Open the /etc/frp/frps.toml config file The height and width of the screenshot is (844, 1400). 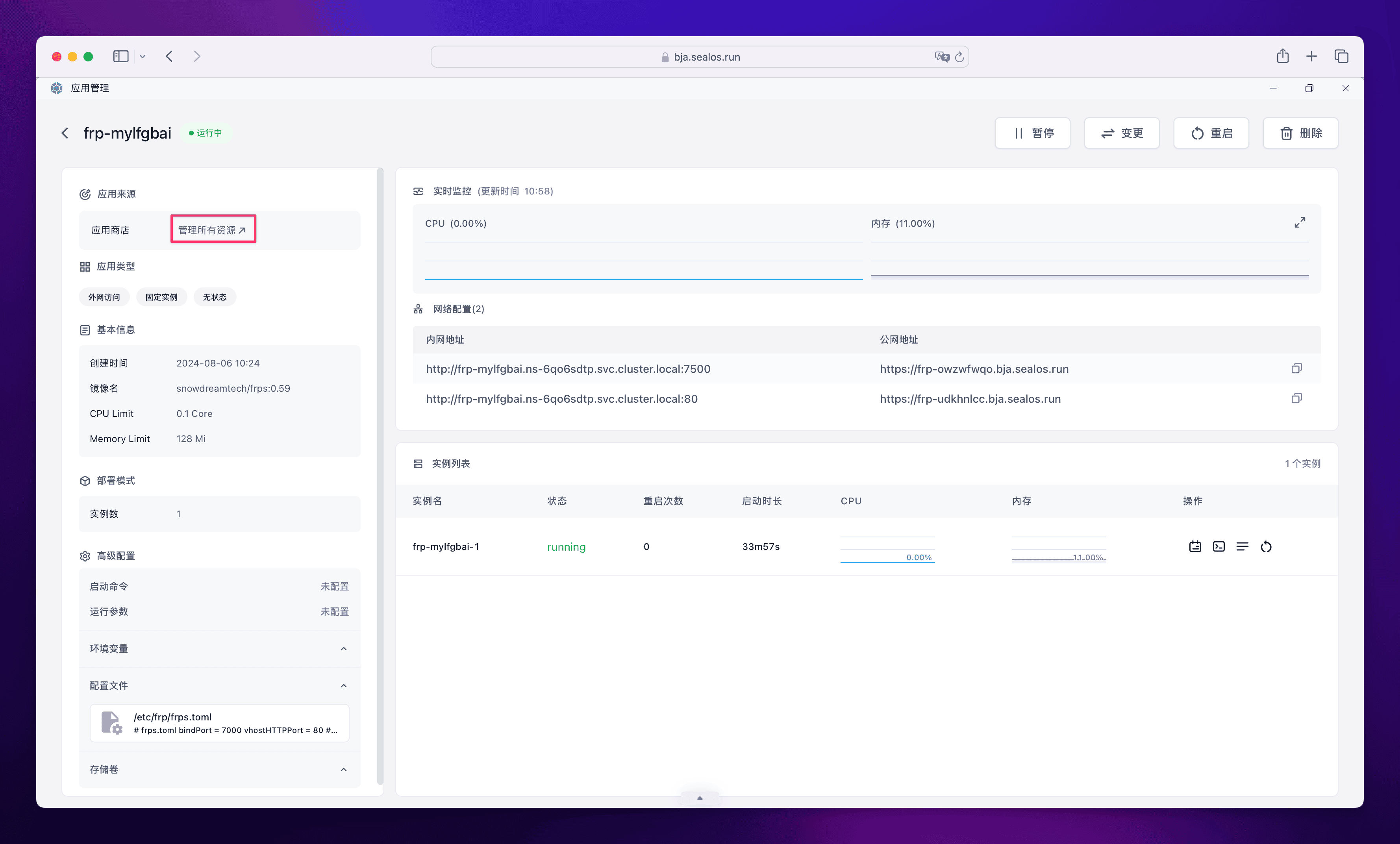tap(219, 723)
